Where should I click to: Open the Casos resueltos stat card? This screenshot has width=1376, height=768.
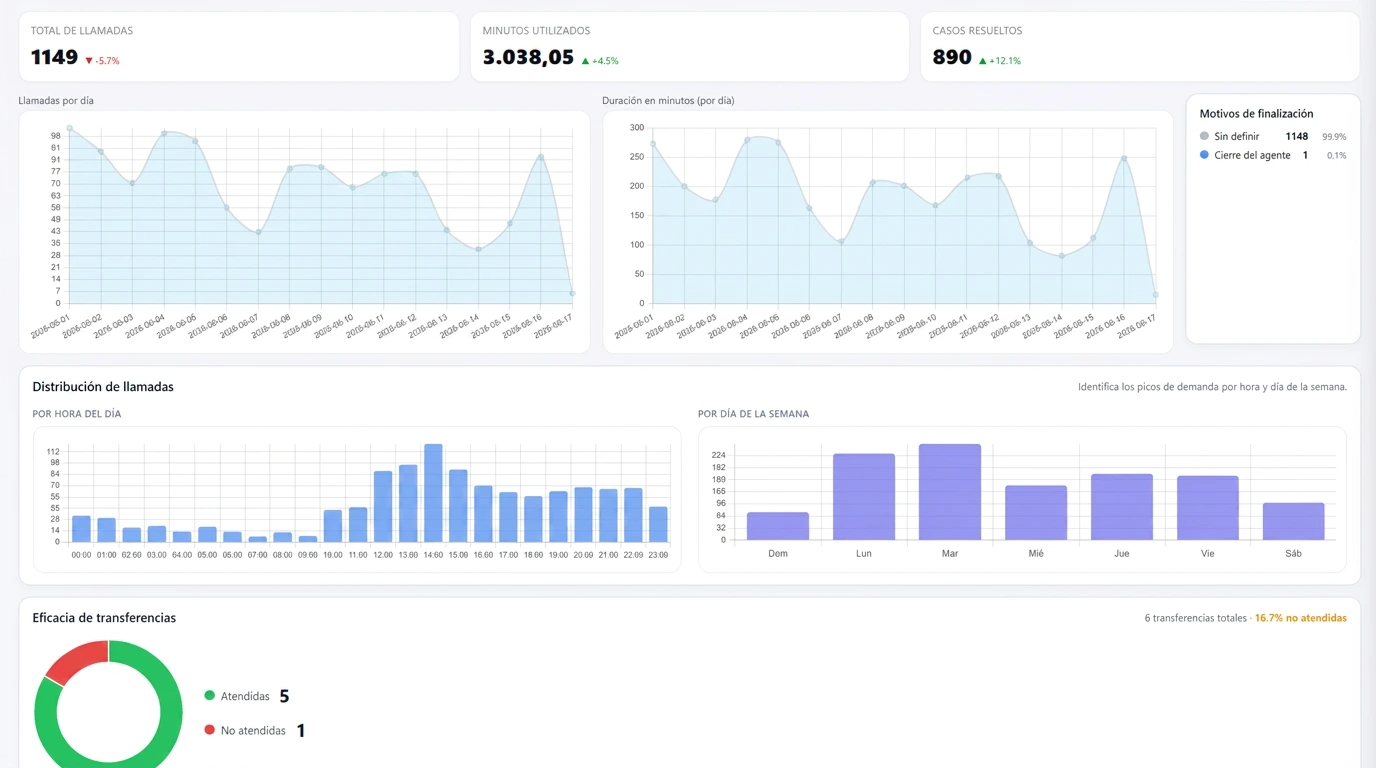[x=1140, y=47]
